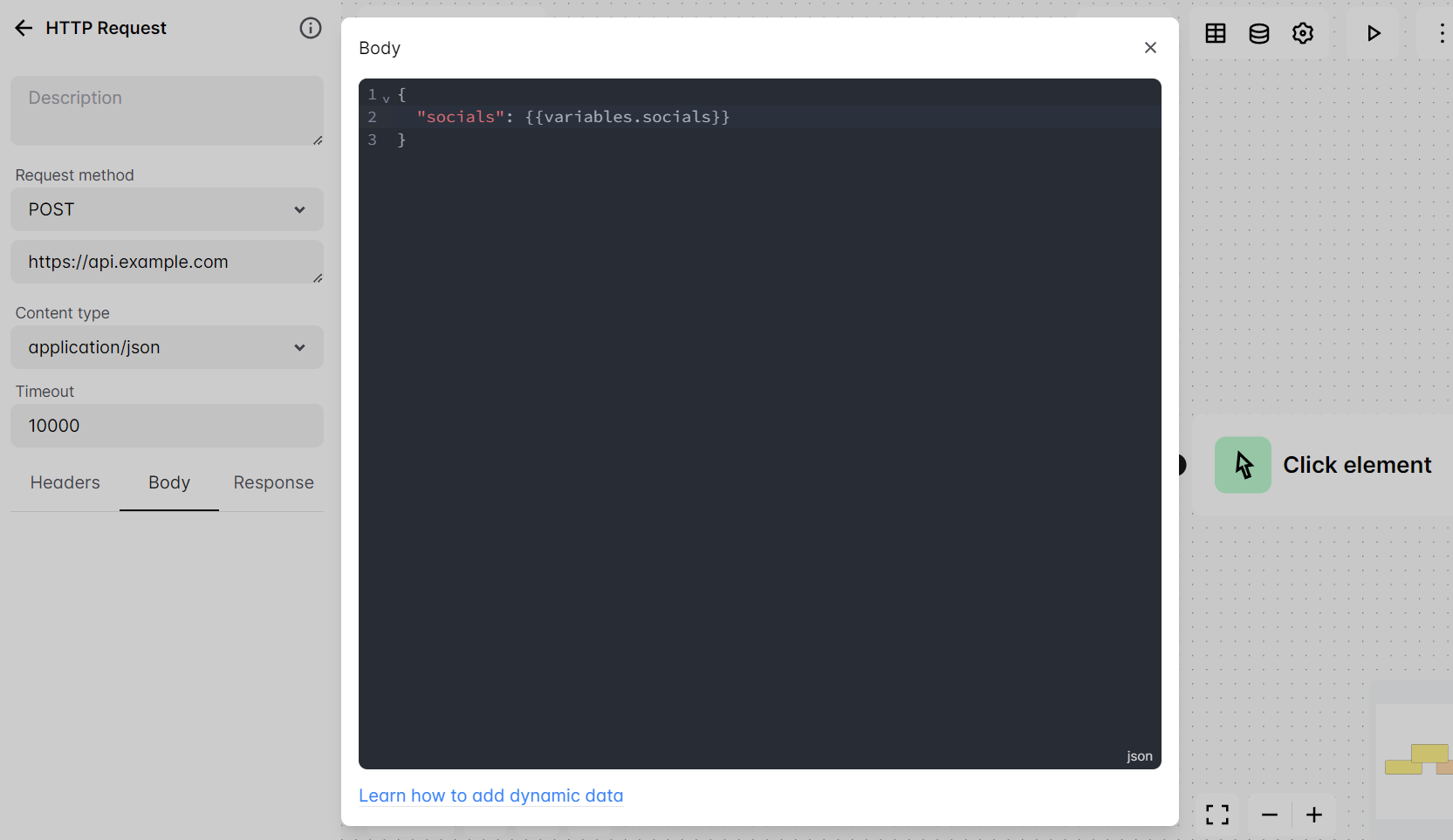Open workflow settings via the gear icon
The image size is (1453, 840).
click(1303, 33)
